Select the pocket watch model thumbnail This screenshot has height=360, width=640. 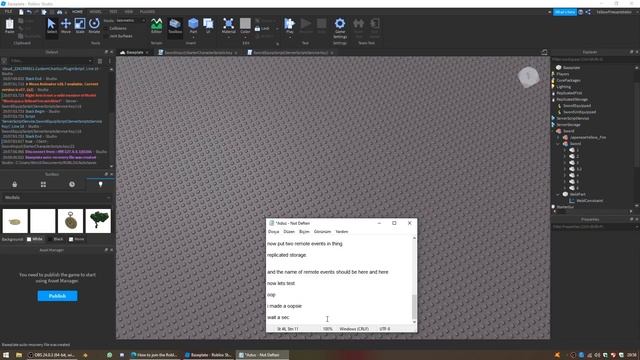click(70, 221)
